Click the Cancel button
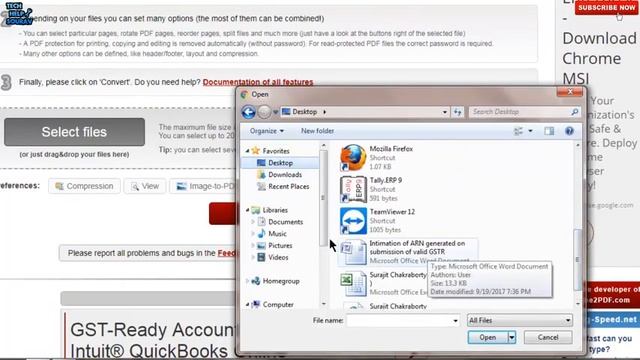Screen dimensions: 640x360 pos(548,338)
